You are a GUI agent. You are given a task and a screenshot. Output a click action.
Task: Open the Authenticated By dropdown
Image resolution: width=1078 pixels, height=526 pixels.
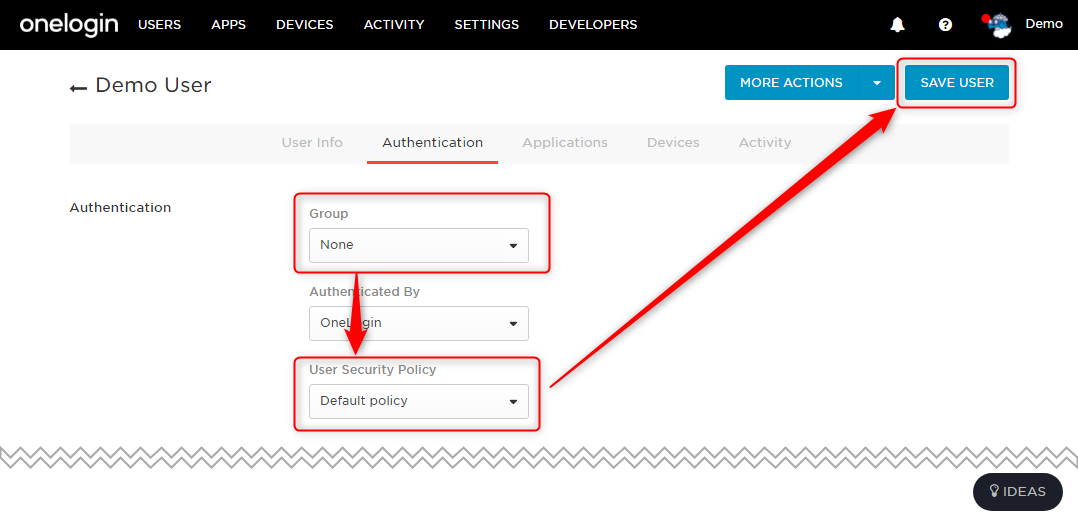[x=419, y=323]
